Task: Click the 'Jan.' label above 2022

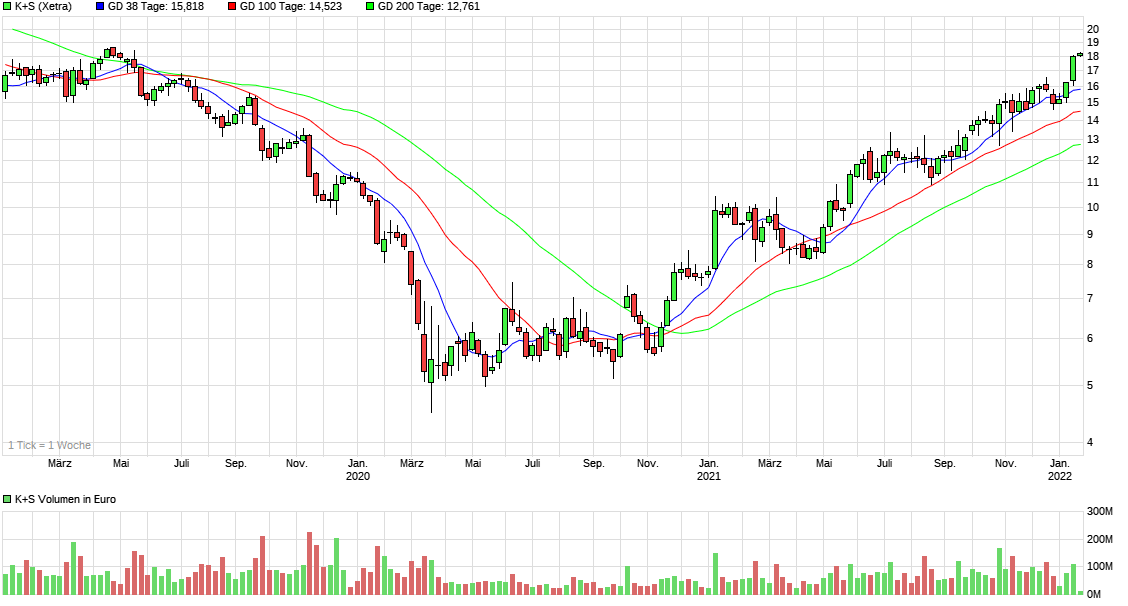Action: click(x=1060, y=463)
